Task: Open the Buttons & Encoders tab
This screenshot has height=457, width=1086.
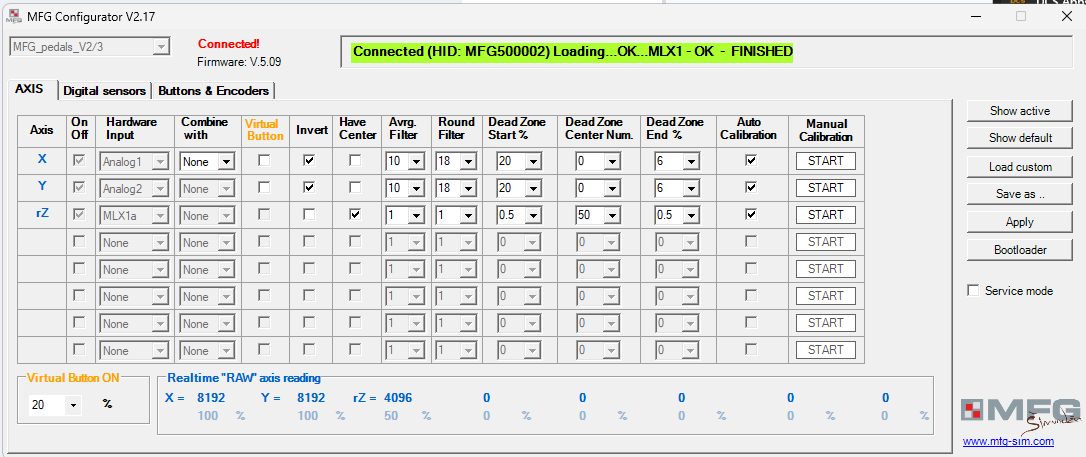Action: (x=213, y=91)
